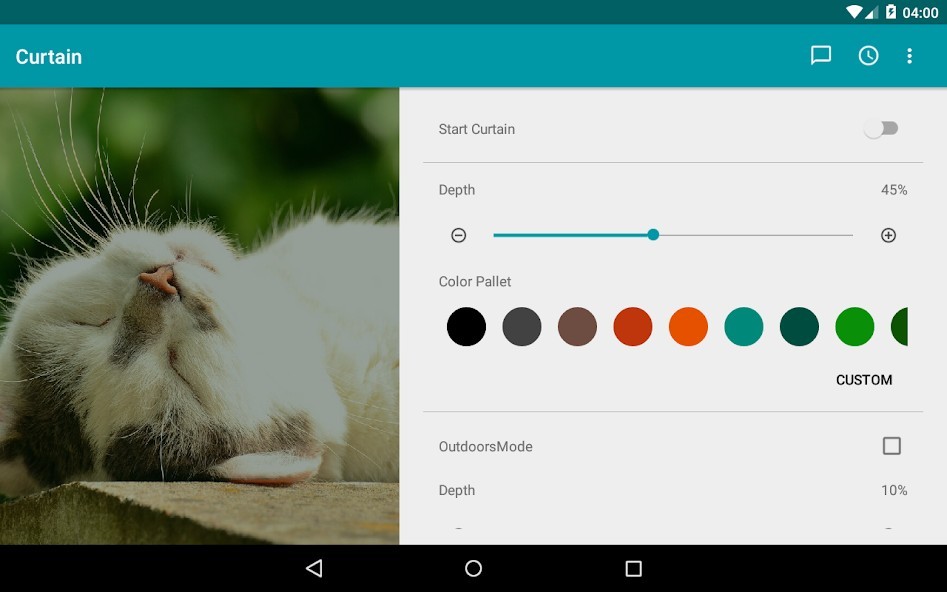Tap the Android back button

click(314, 568)
